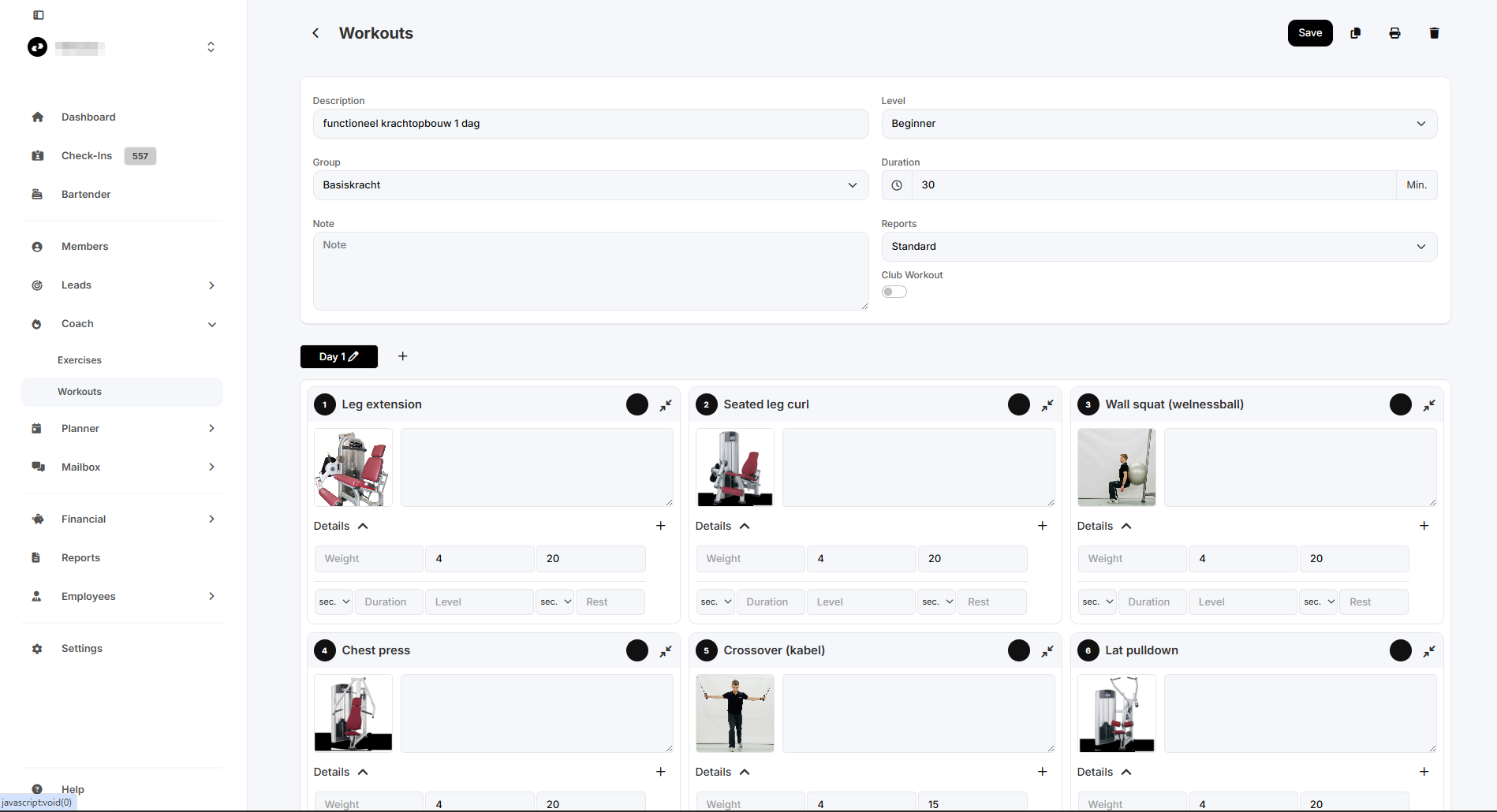Click the Help link in sidebar
The image size is (1497, 812).
pyautogui.click(x=73, y=789)
